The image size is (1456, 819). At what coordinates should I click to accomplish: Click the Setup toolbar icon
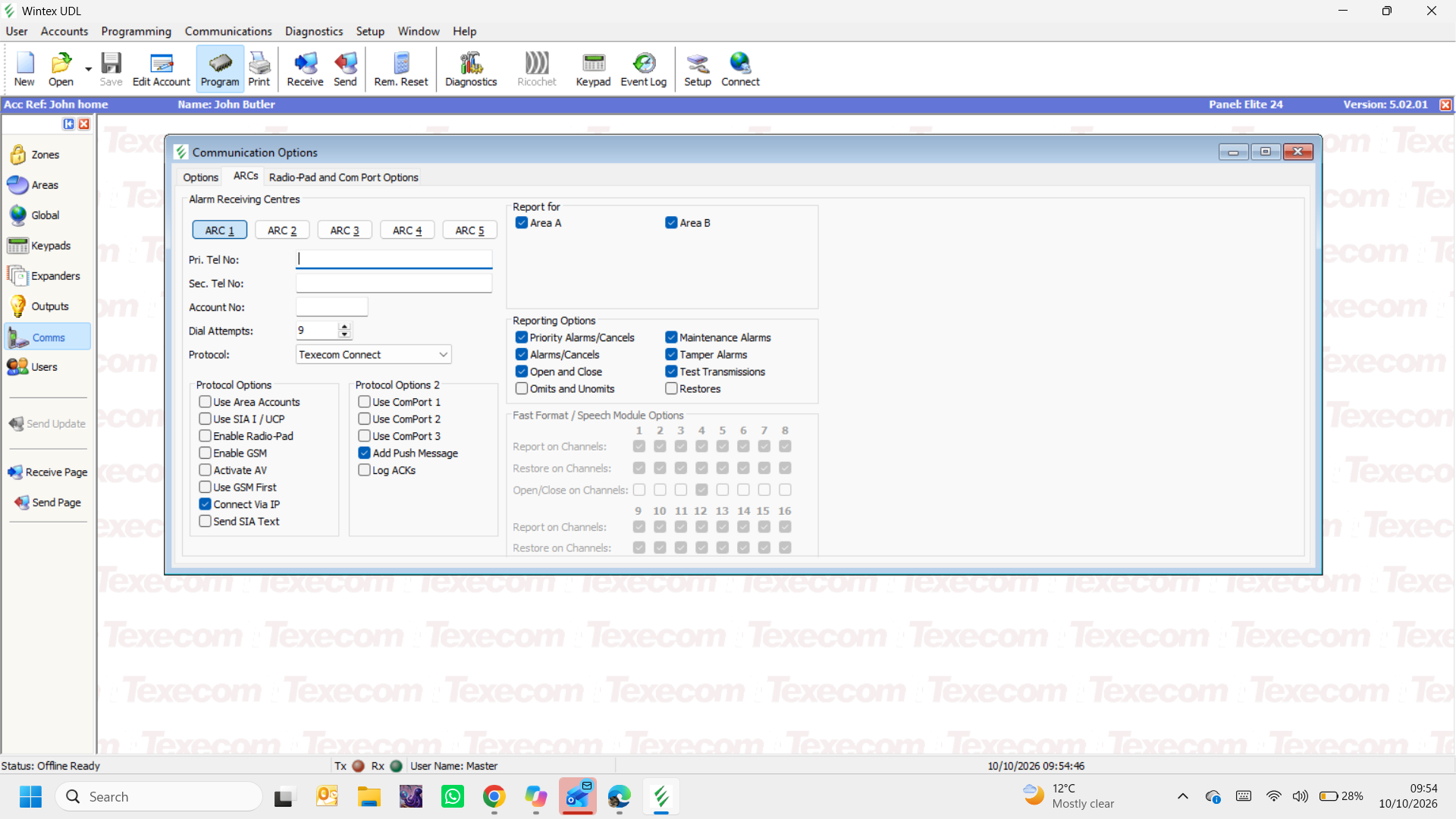click(698, 69)
